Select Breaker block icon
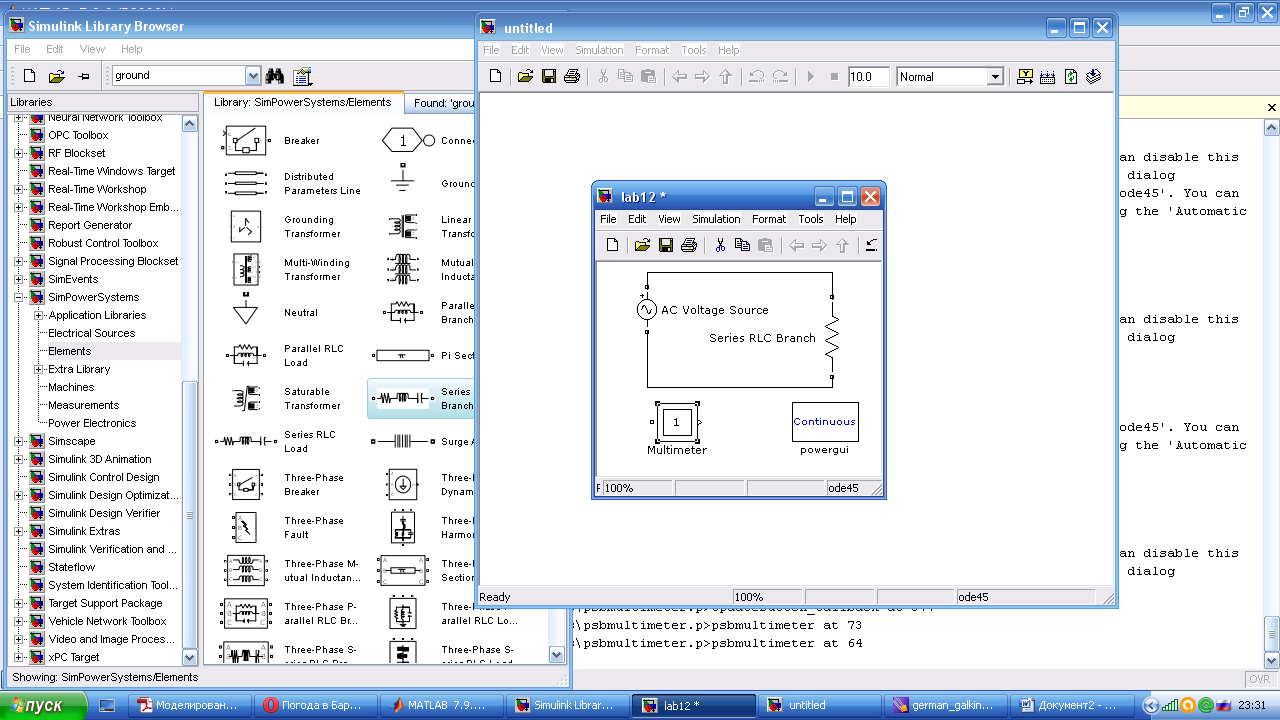 click(x=245, y=141)
